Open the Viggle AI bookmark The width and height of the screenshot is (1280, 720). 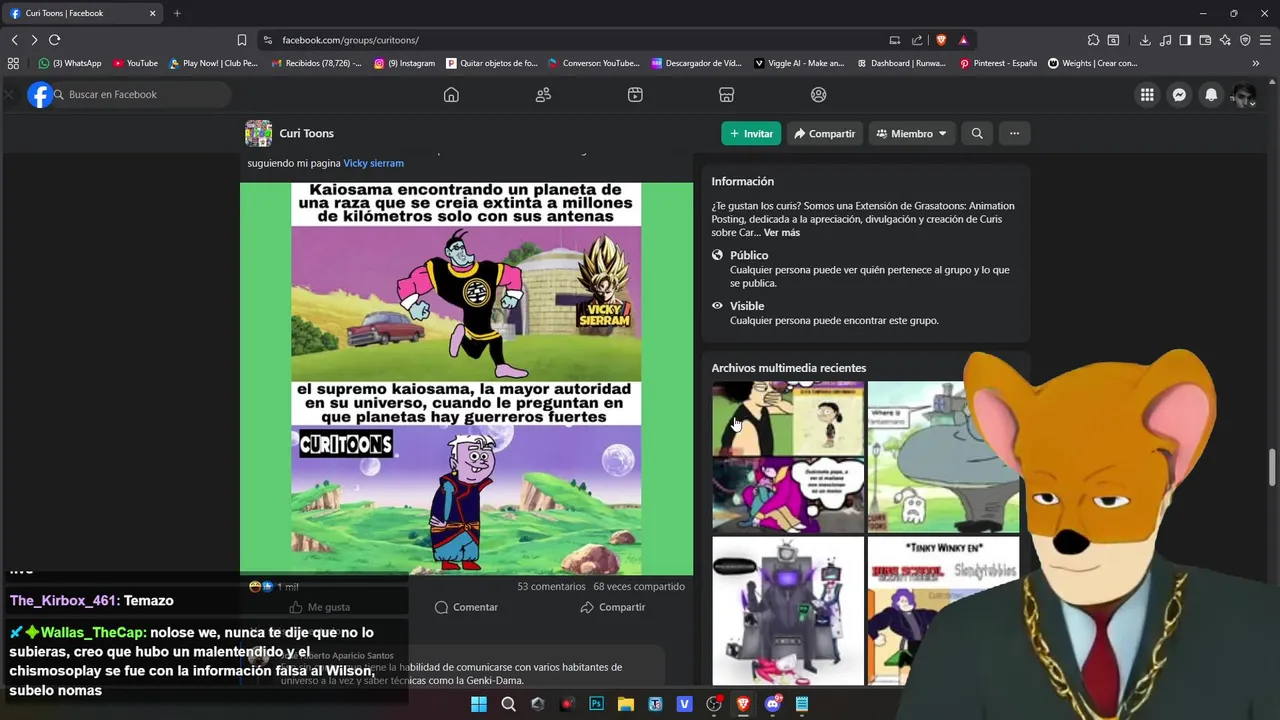click(799, 63)
